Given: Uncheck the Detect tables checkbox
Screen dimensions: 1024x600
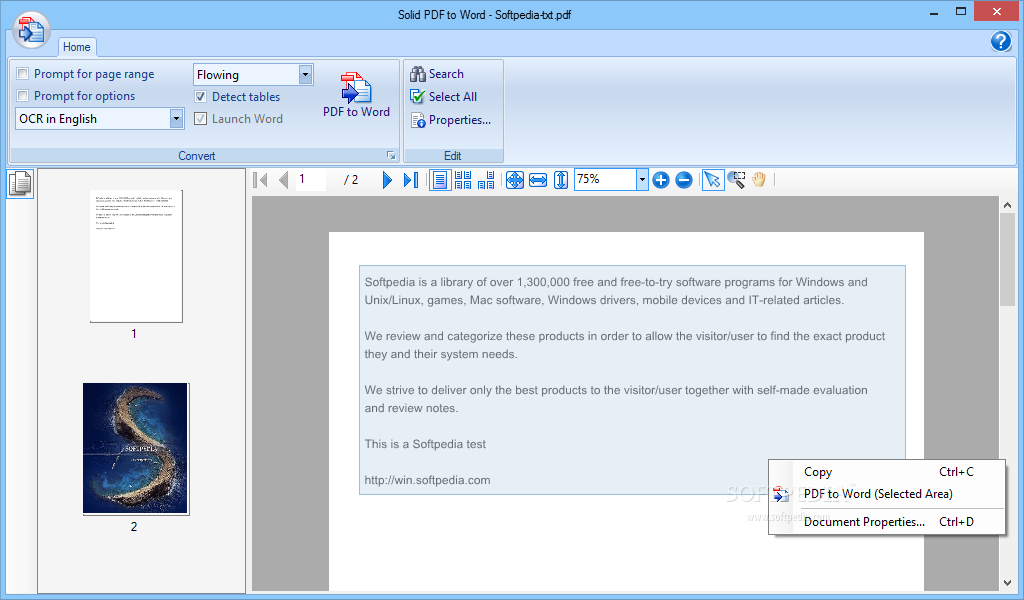Looking at the screenshot, I should tap(200, 97).
